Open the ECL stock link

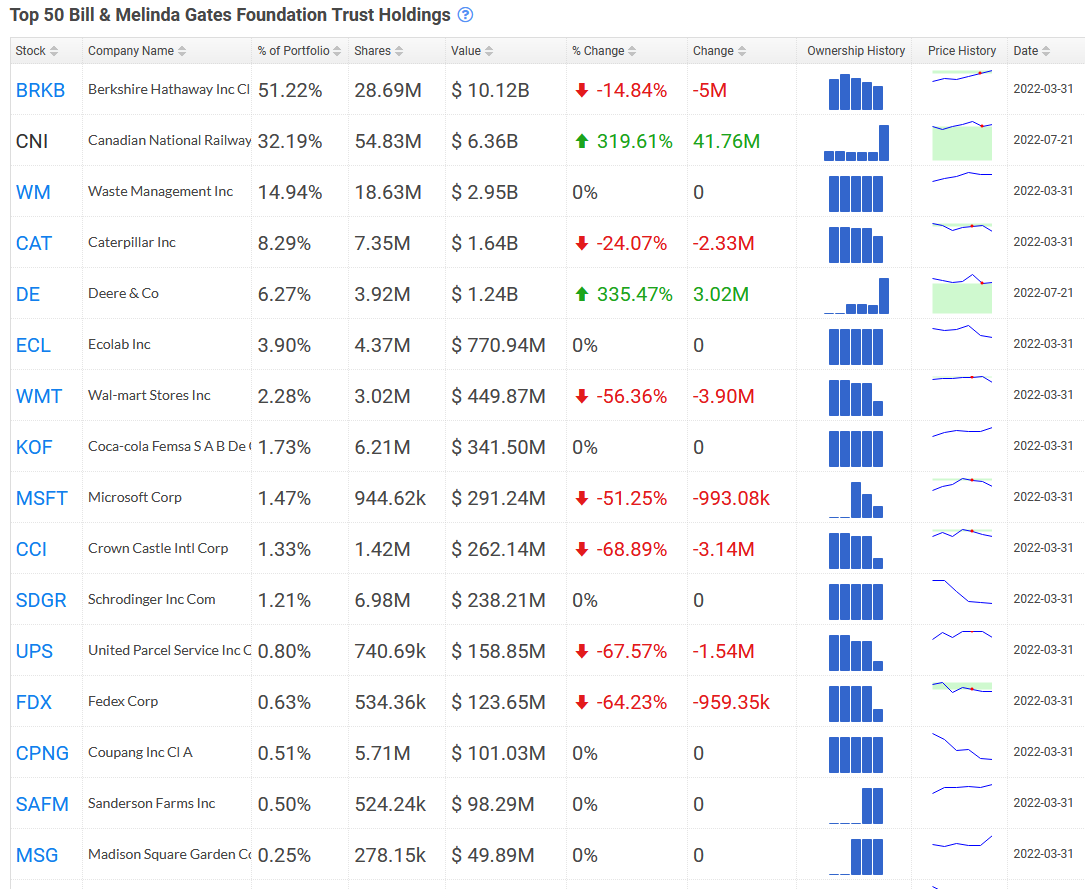(33, 345)
